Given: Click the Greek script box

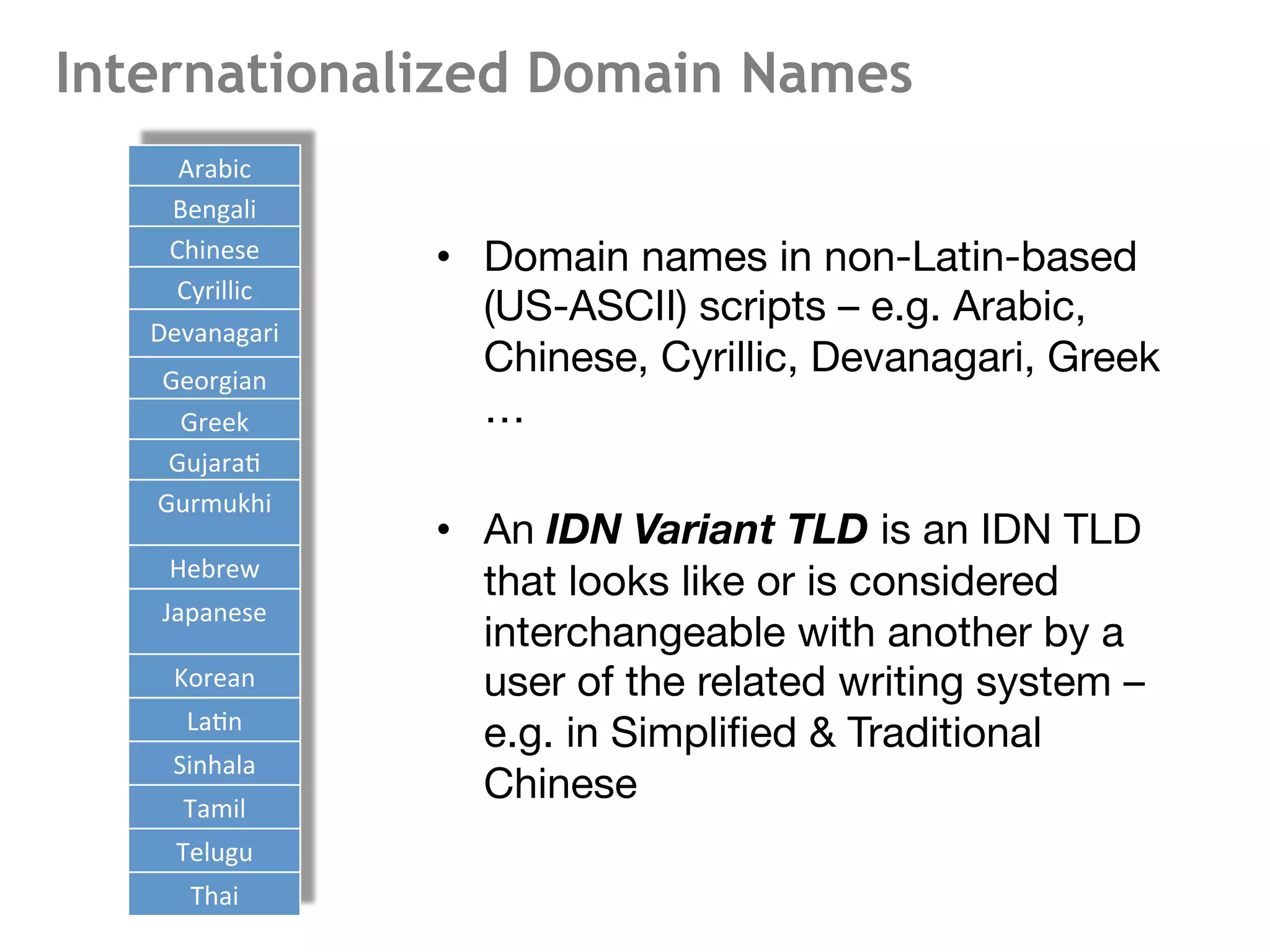Looking at the screenshot, I should (215, 420).
